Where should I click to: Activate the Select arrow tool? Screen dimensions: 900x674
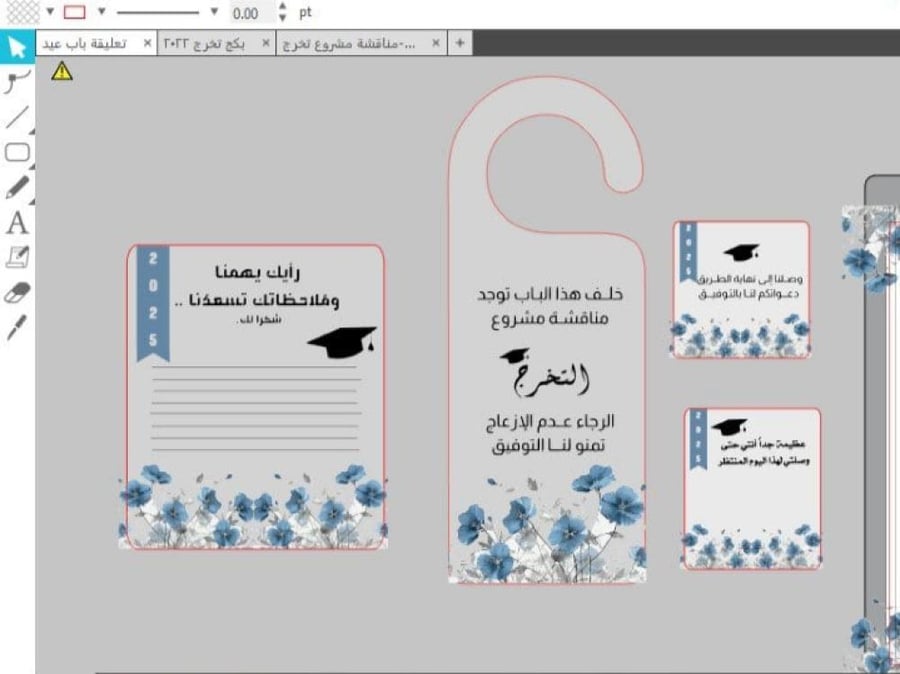(x=17, y=48)
